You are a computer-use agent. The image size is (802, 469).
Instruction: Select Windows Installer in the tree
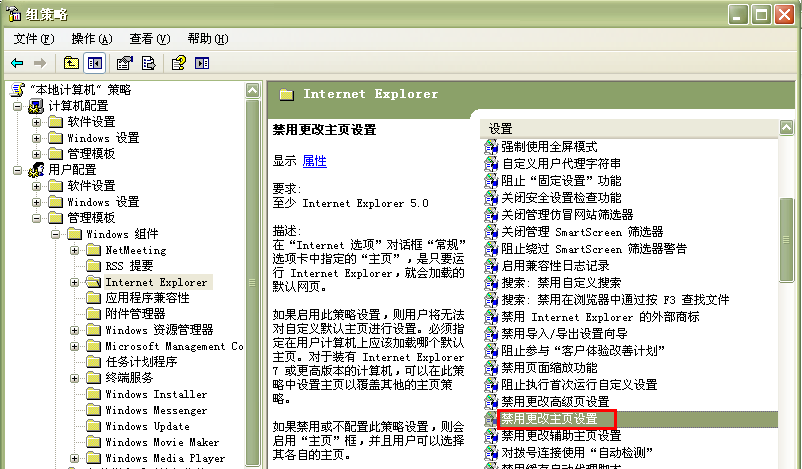coord(156,394)
